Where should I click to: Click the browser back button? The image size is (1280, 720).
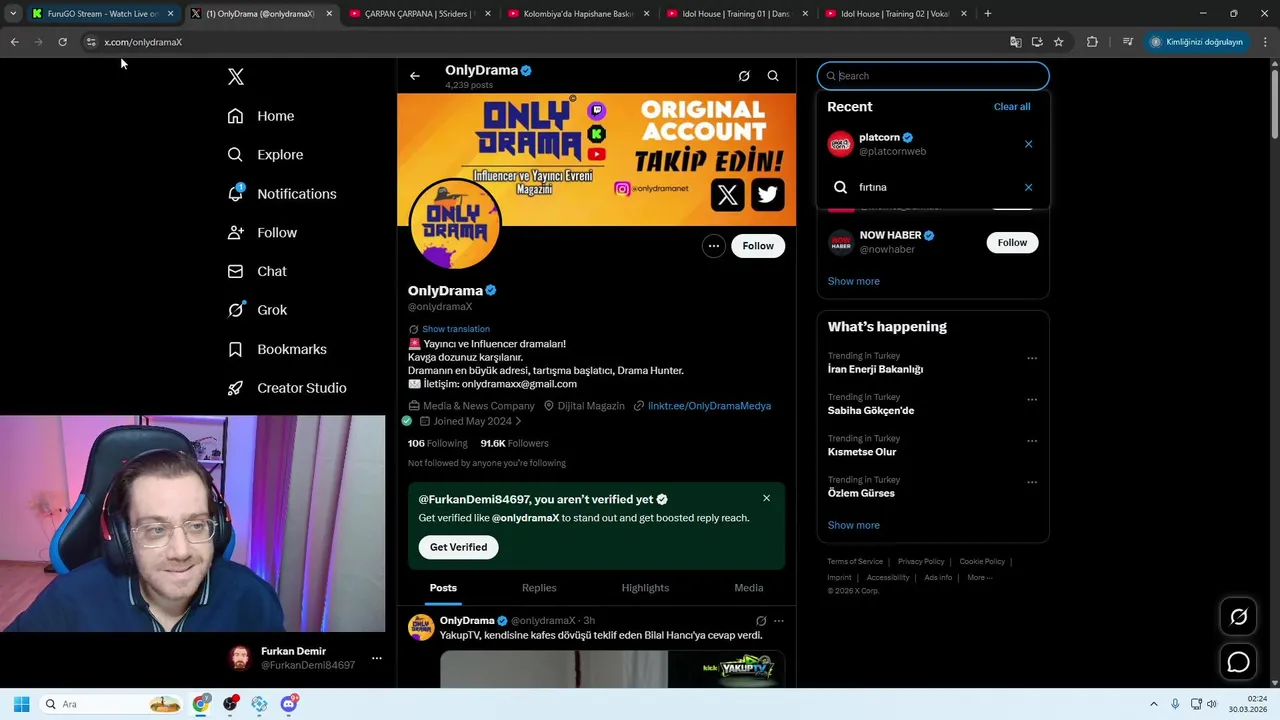point(14,42)
